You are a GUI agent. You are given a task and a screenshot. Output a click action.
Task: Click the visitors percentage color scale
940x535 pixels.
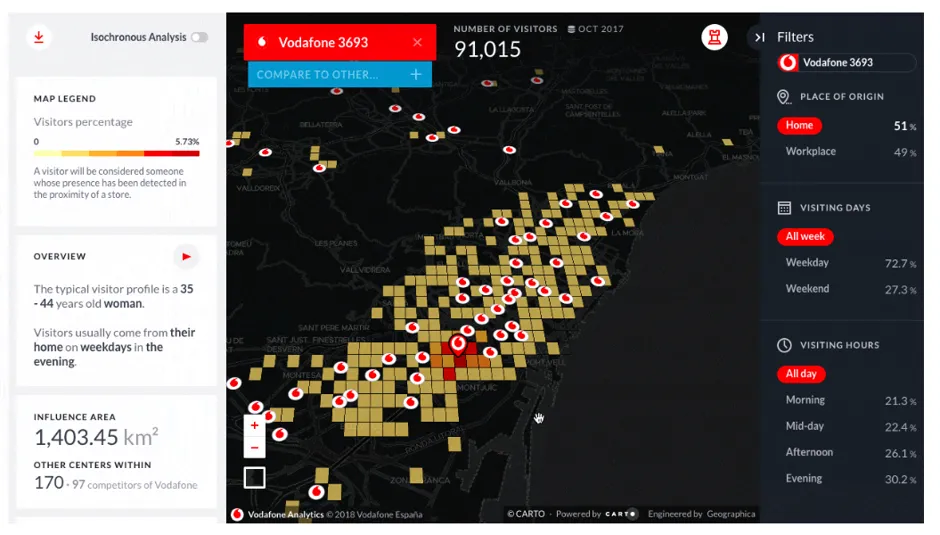tap(116, 154)
